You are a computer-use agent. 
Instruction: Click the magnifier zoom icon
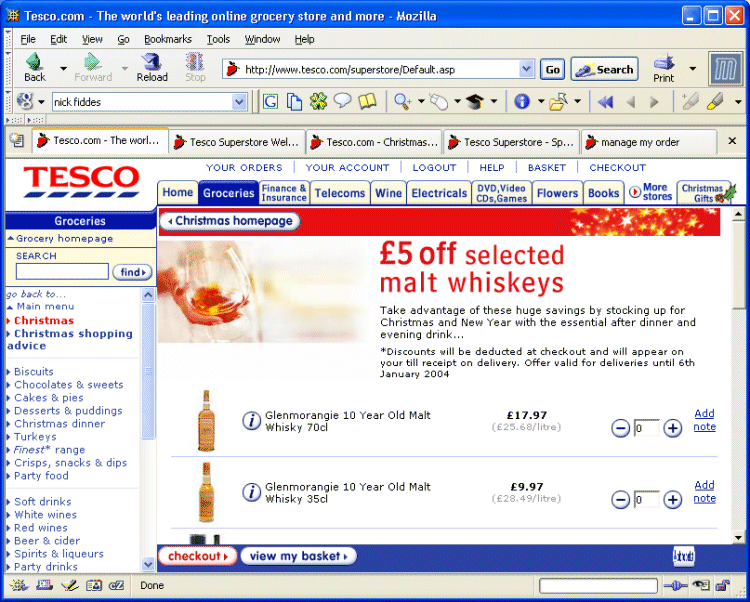click(x=403, y=101)
